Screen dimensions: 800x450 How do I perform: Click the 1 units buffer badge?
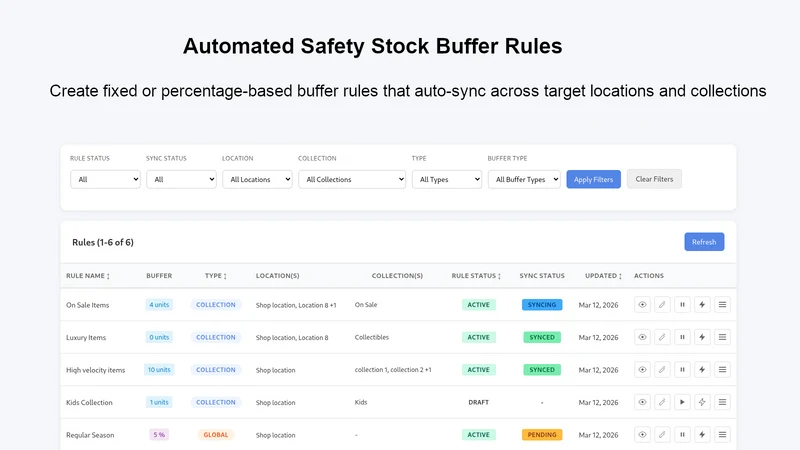tap(159, 402)
